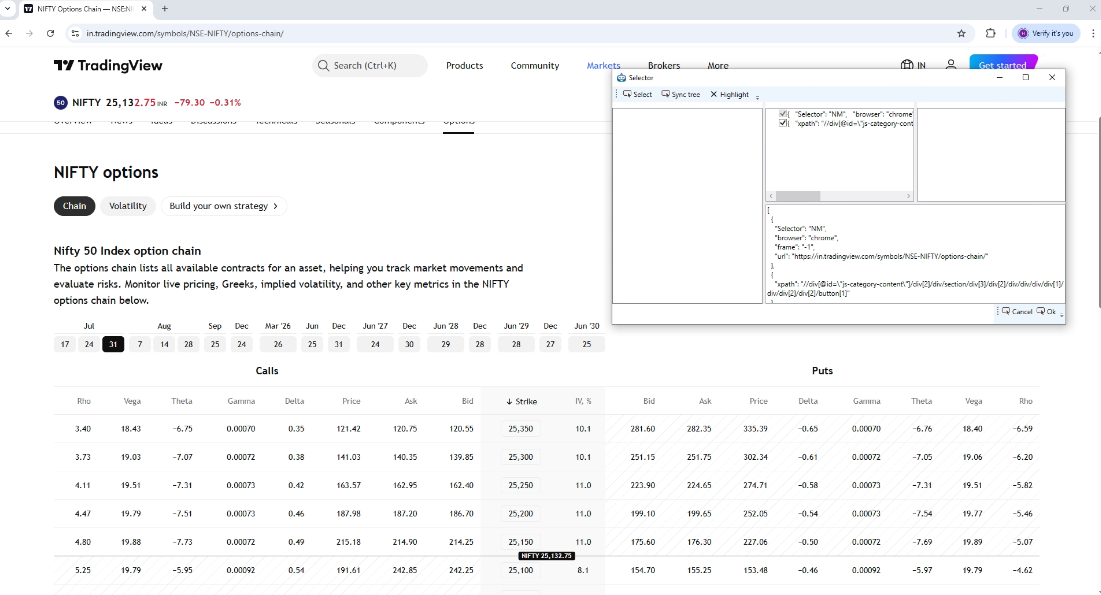Choose the Jun '30 expiry 25

coord(587,344)
